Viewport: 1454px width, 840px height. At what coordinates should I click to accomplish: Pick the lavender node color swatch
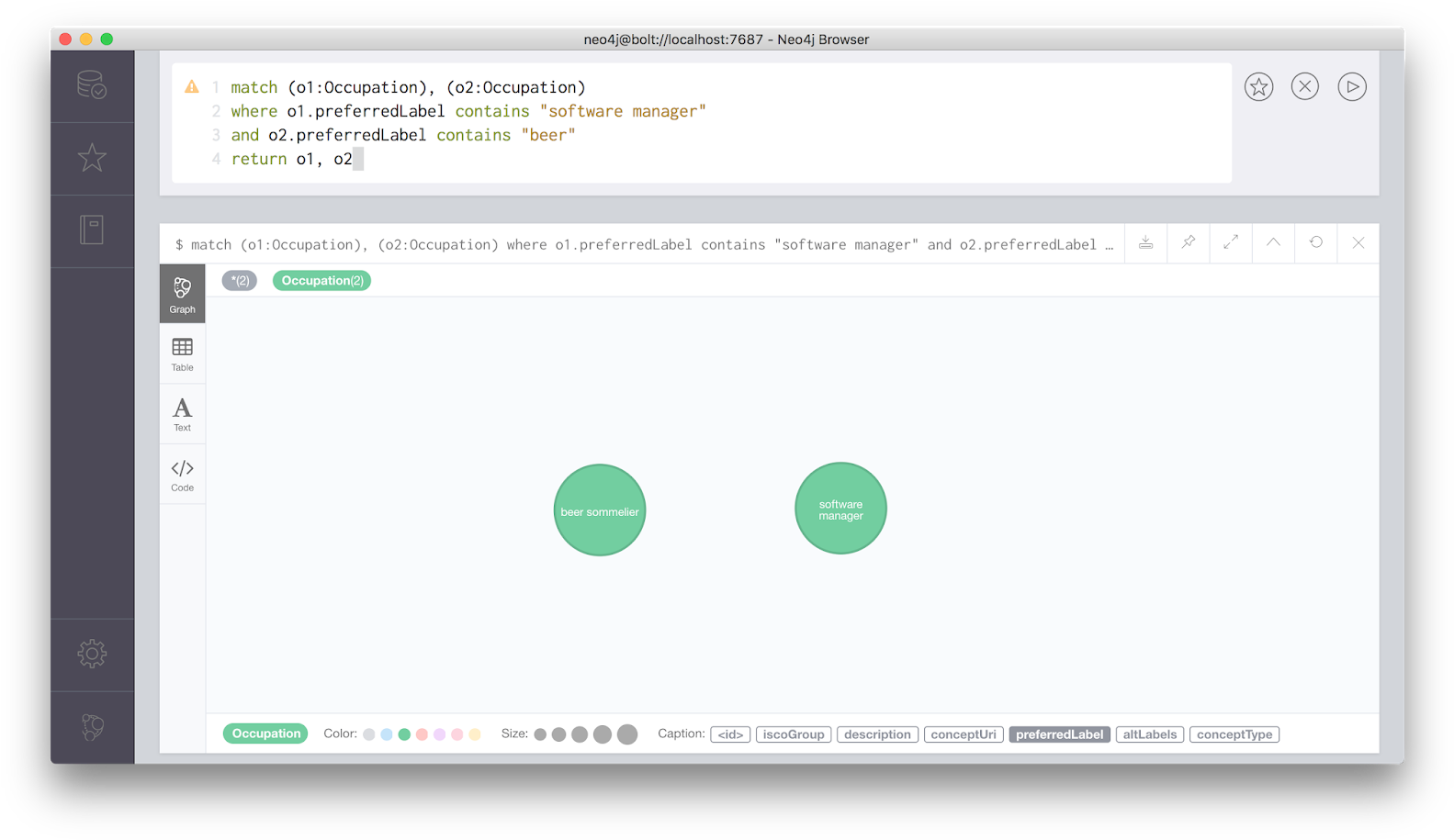439,734
